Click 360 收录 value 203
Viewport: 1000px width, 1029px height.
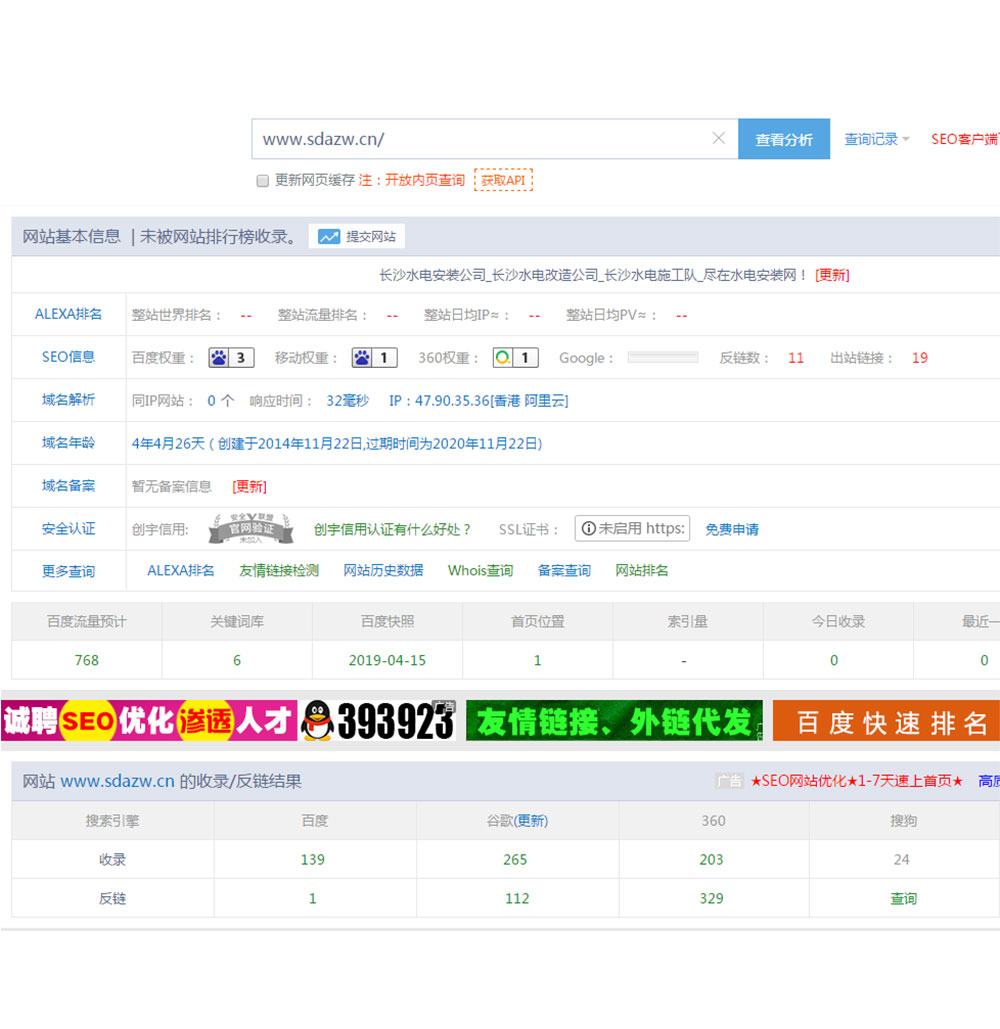711,860
